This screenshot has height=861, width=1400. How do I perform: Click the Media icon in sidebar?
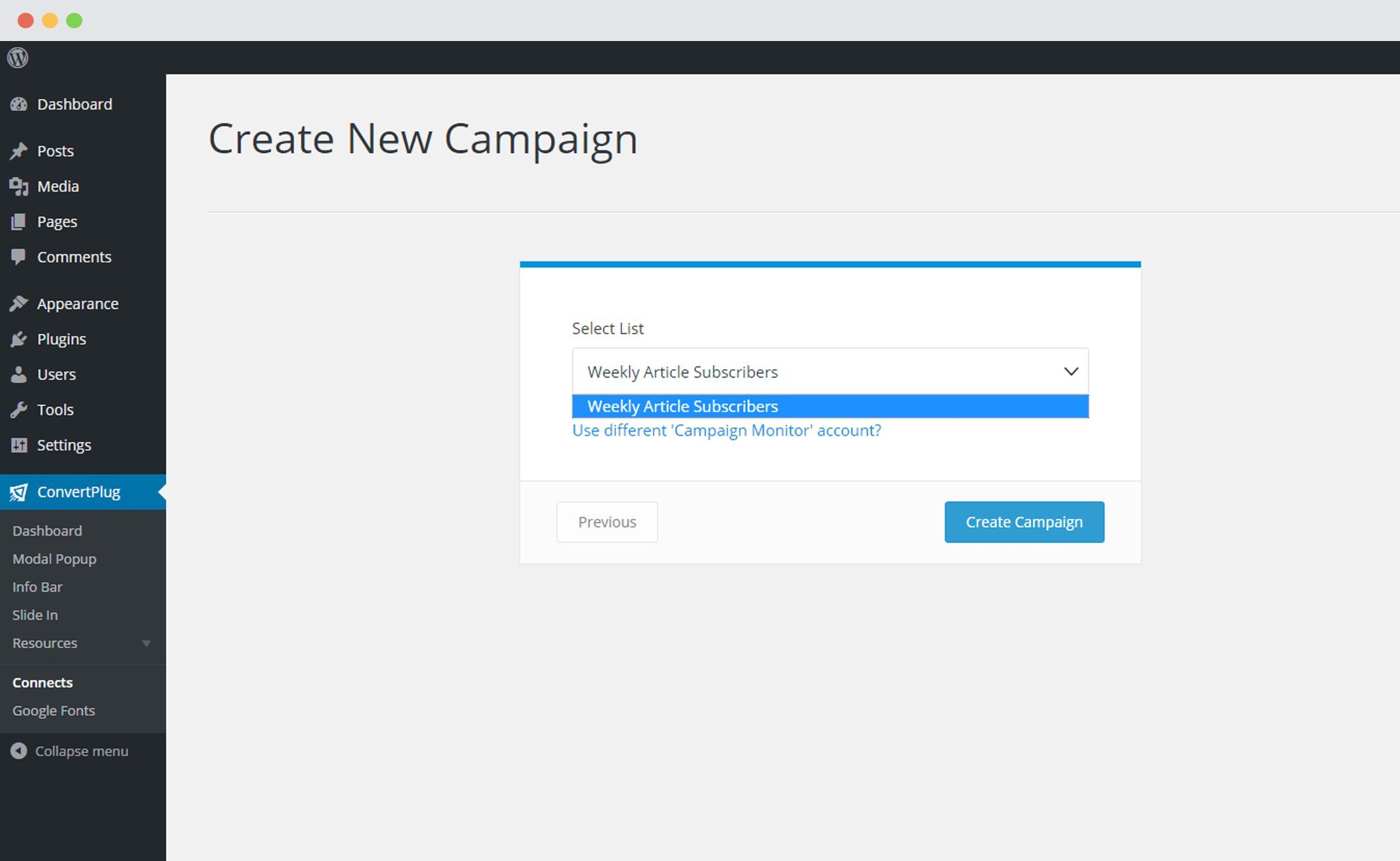[18, 186]
